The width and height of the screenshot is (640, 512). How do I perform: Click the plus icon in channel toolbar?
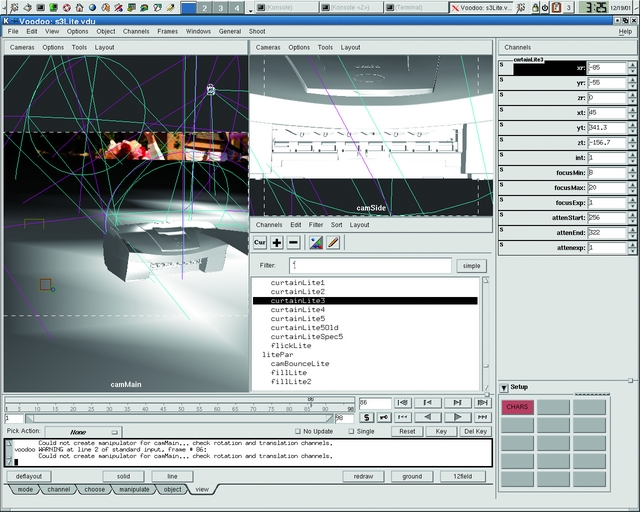[277, 243]
